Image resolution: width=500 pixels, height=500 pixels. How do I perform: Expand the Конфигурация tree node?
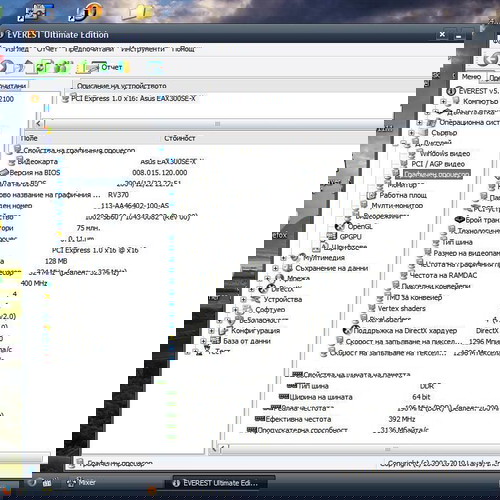(212, 331)
